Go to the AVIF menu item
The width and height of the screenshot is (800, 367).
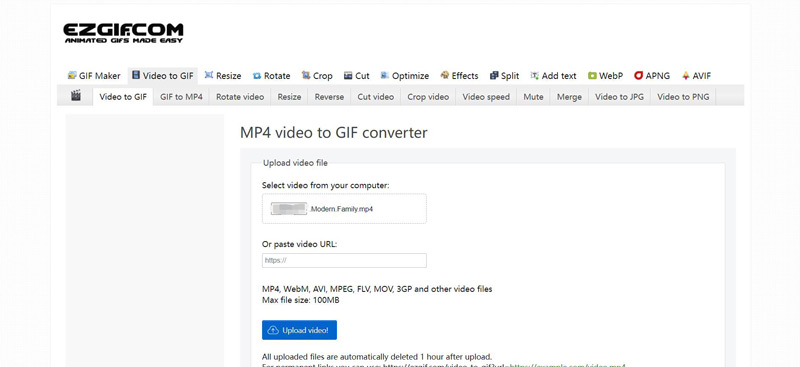[x=696, y=76]
